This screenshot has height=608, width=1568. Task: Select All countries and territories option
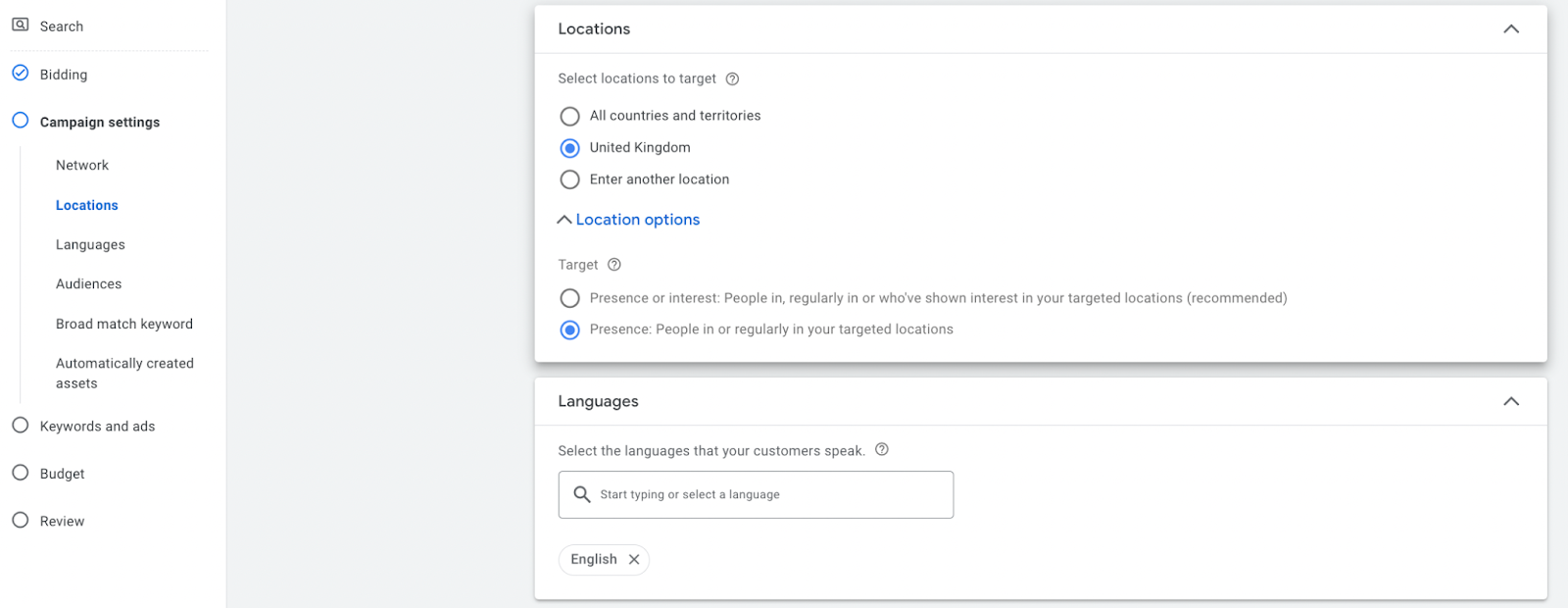[x=569, y=117]
